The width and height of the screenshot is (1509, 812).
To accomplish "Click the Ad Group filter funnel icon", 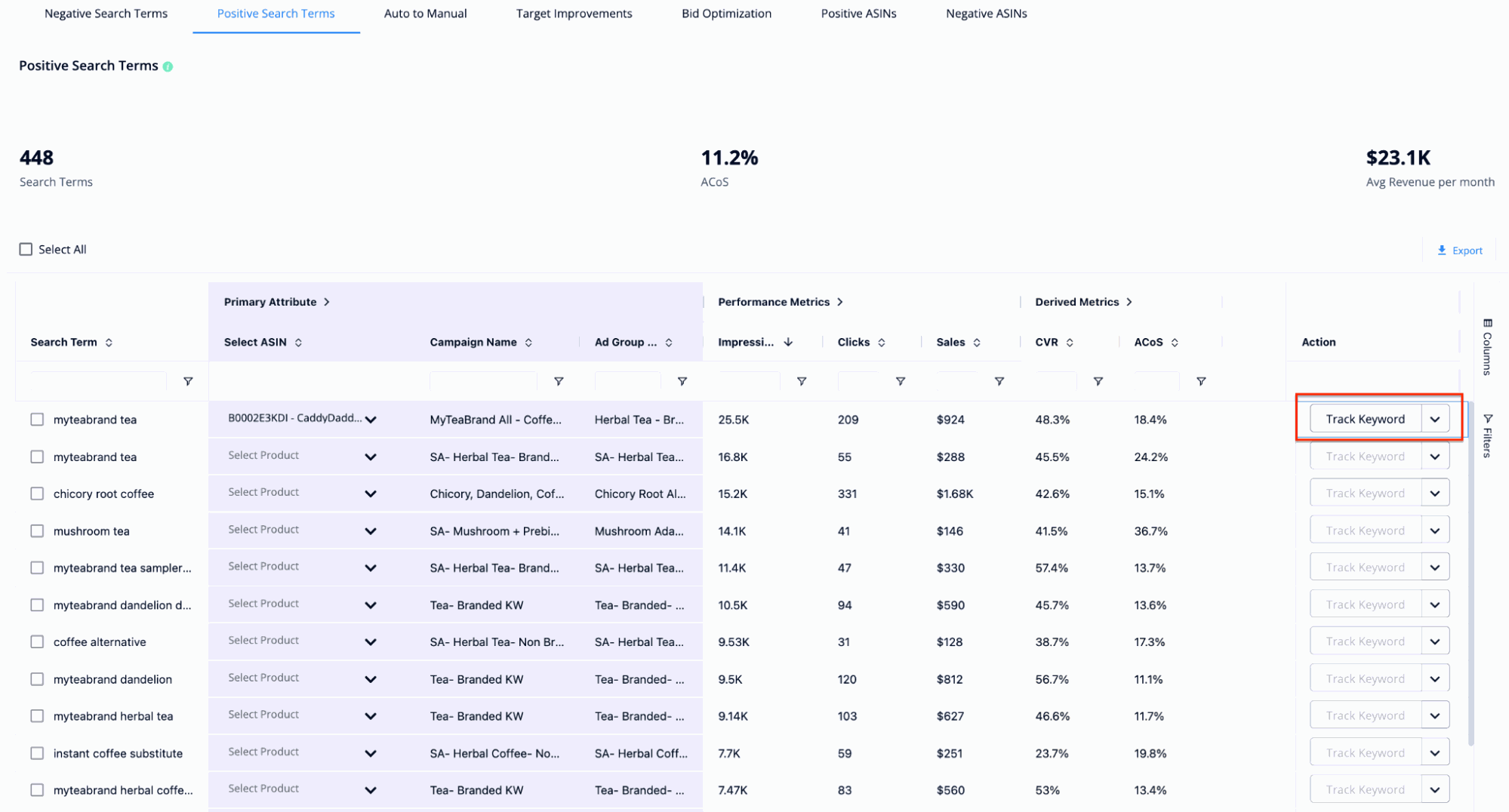I will pyautogui.click(x=682, y=382).
